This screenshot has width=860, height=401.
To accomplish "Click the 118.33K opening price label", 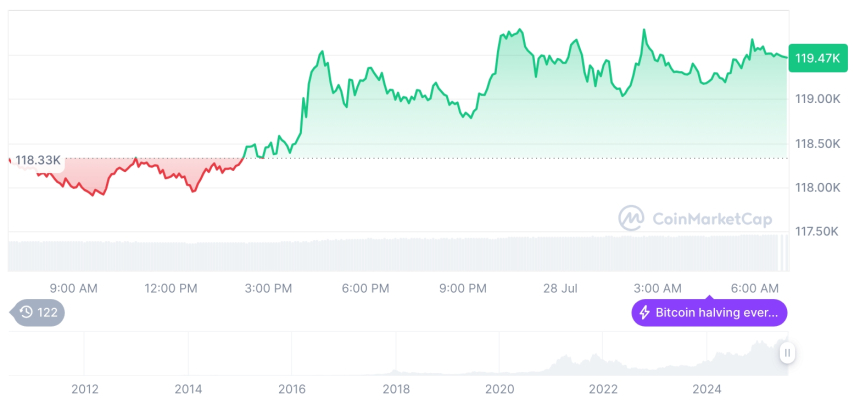I will tap(38, 160).
